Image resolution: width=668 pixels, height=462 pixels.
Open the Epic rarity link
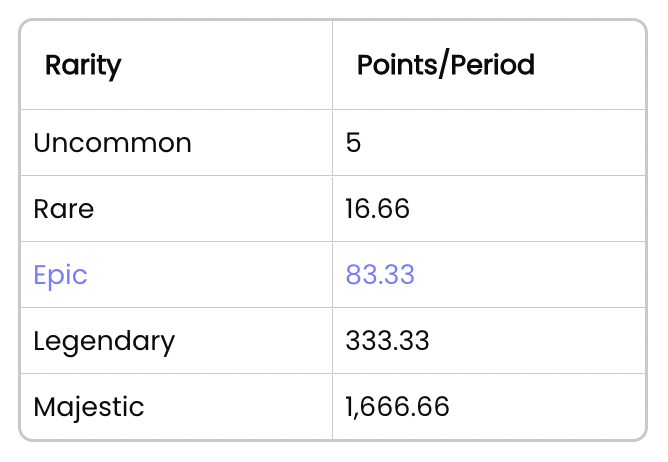click(60, 276)
